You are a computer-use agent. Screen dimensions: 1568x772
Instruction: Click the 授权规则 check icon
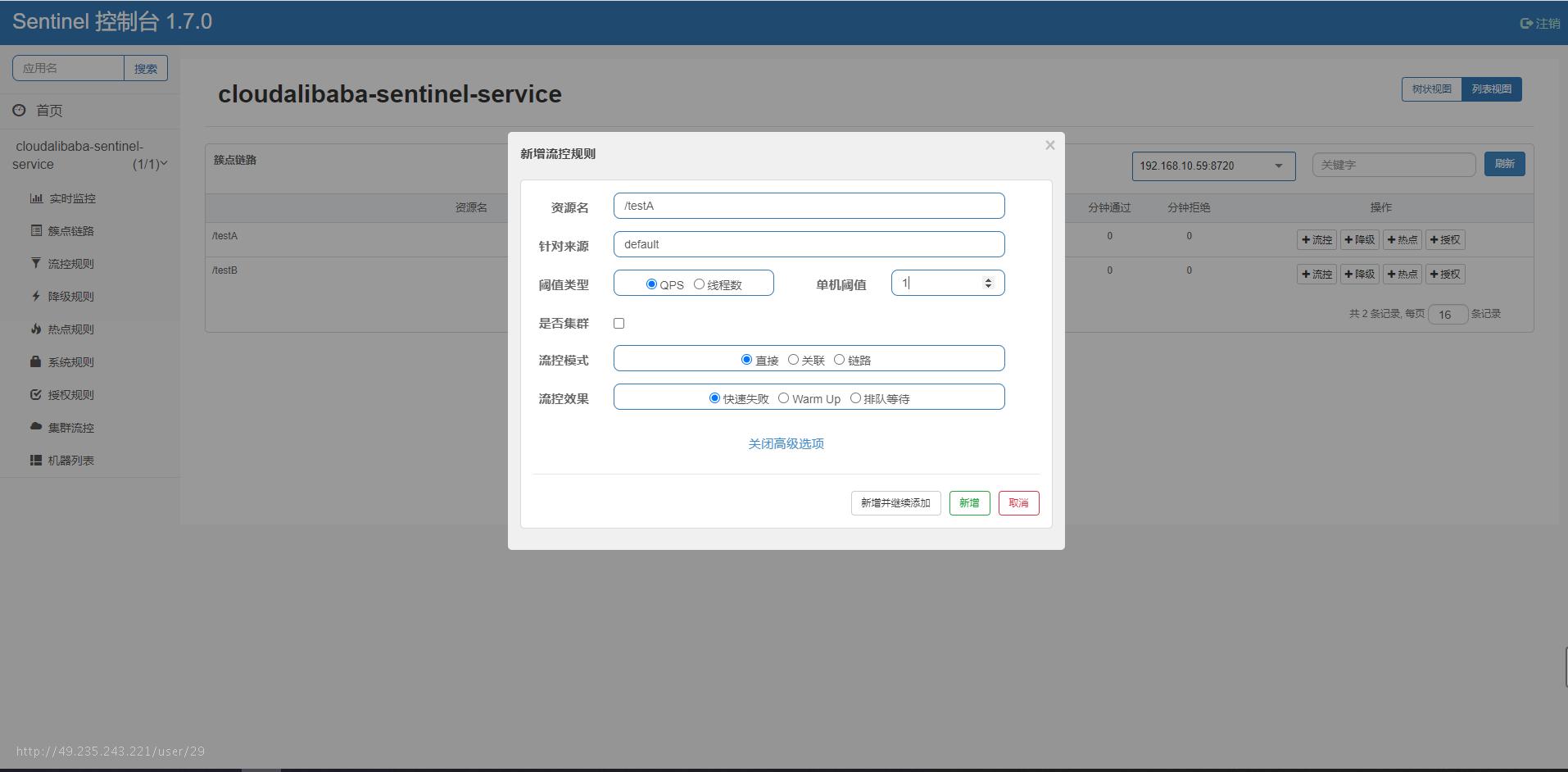36,394
